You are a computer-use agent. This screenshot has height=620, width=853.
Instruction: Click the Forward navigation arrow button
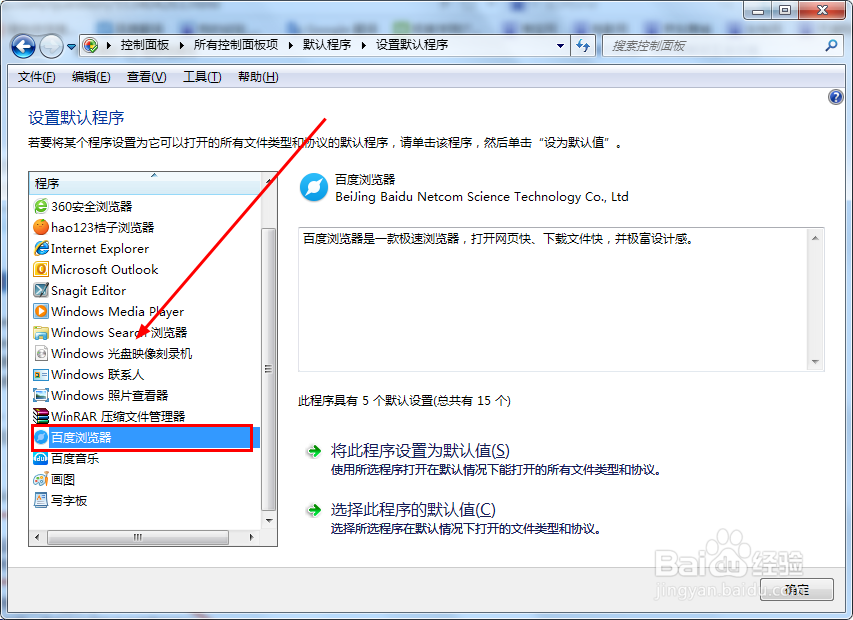click(x=51, y=46)
